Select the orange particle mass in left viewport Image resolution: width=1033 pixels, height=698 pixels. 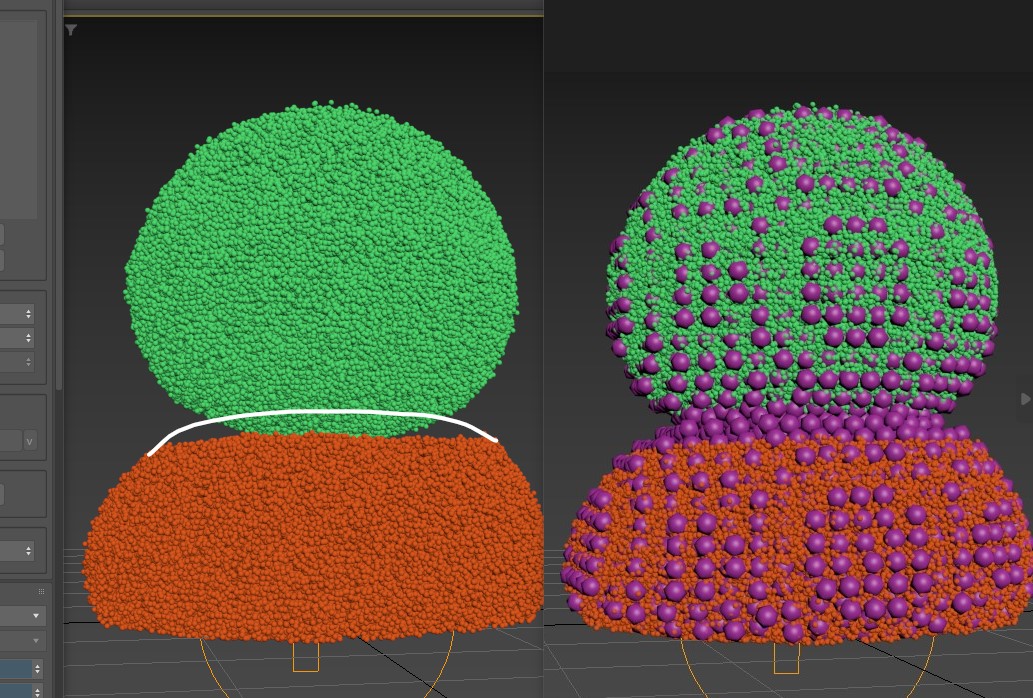point(310,540)
